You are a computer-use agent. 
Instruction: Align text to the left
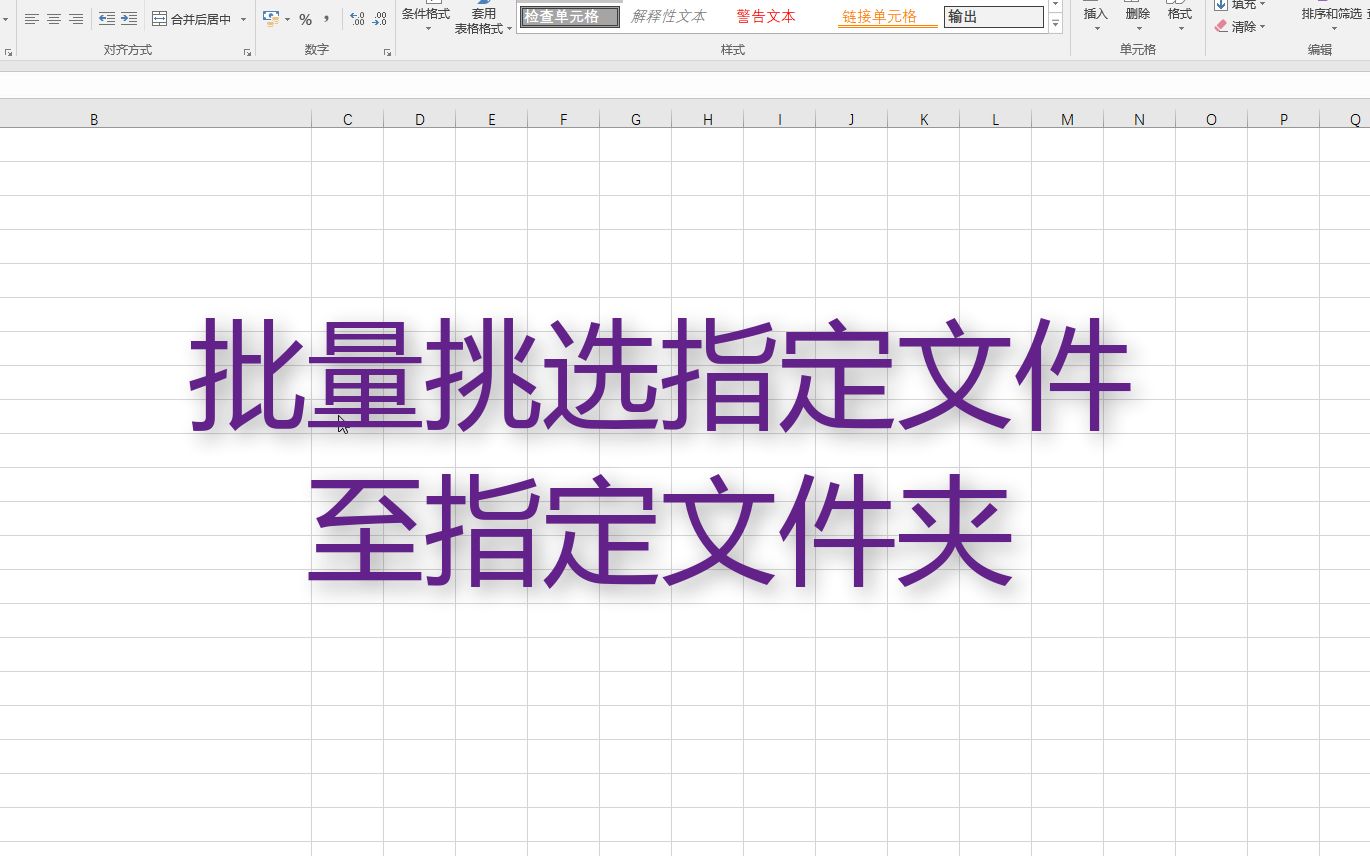coord(32,19)
